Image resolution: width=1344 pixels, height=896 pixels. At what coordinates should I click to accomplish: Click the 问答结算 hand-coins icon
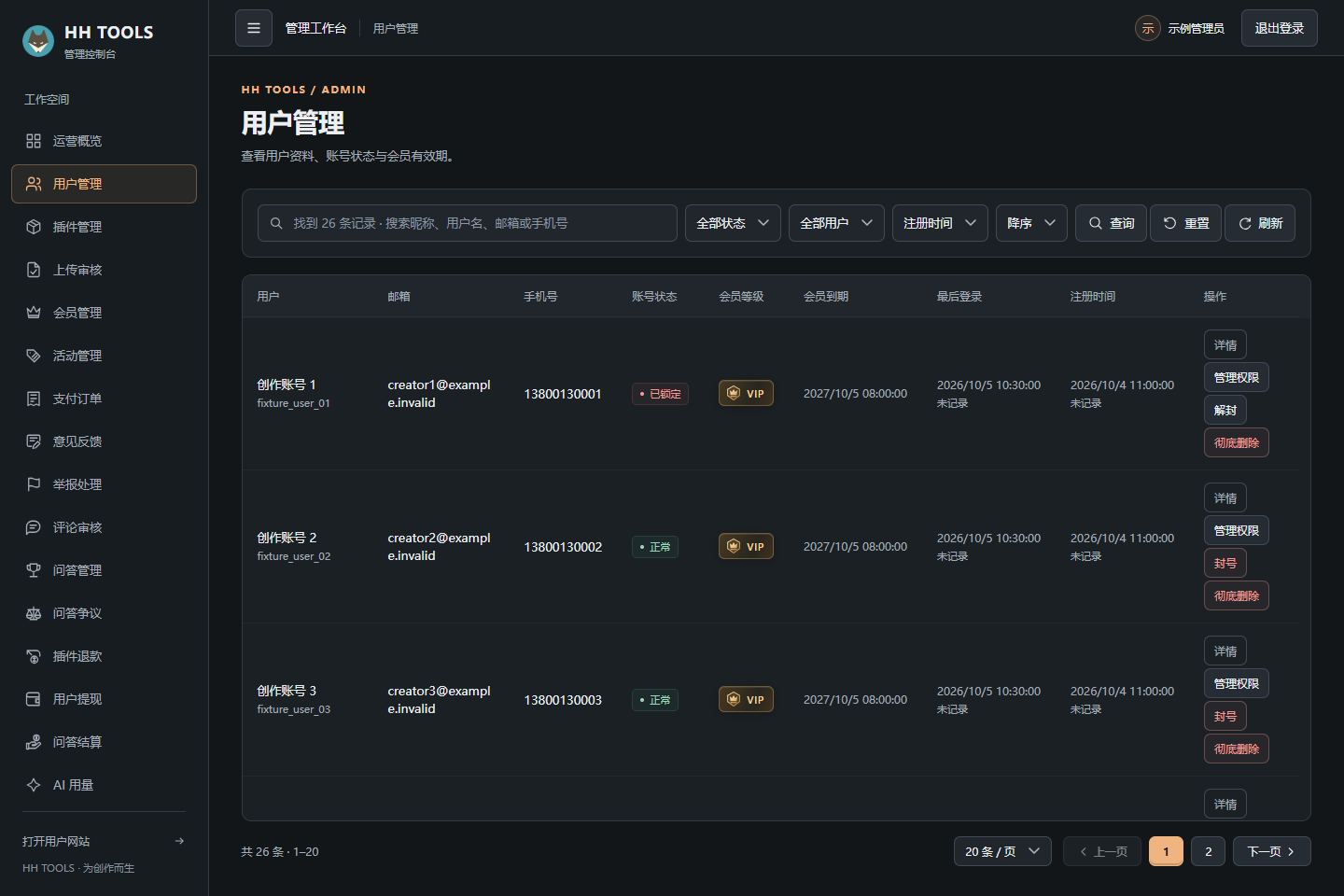point(34,742)
